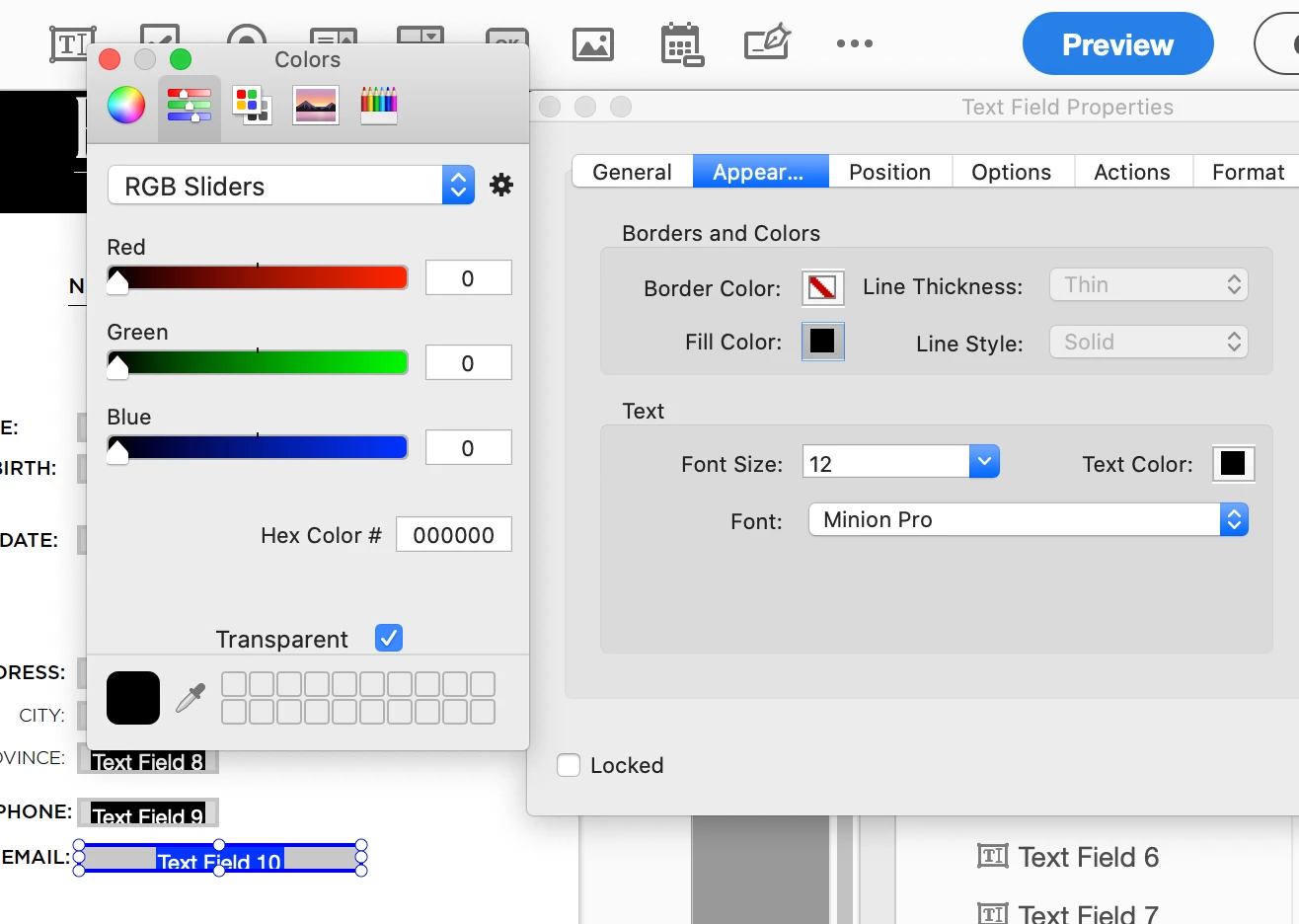Toggle the Transparent checkbox
This screenshot has height=924, width=1299.
pyautogui.click(x=389, y=638)
